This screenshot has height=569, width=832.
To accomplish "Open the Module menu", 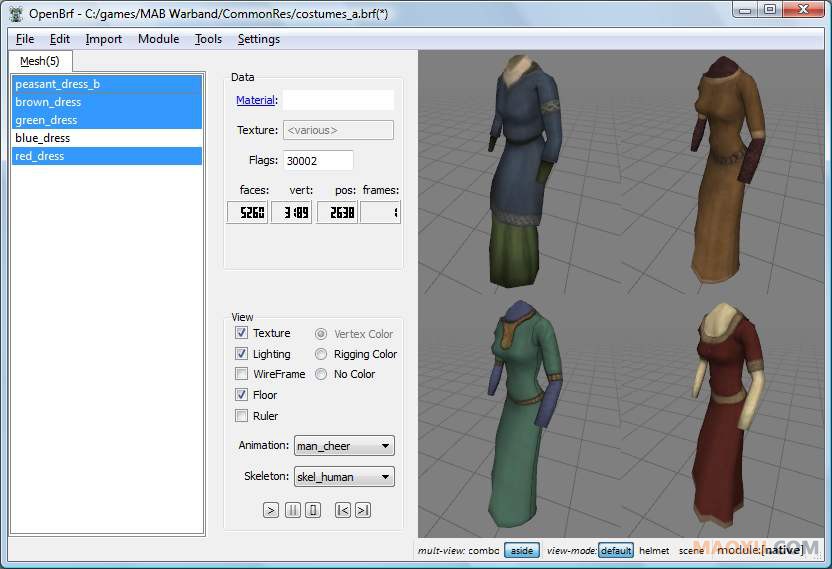I will (x=158, y=39).
